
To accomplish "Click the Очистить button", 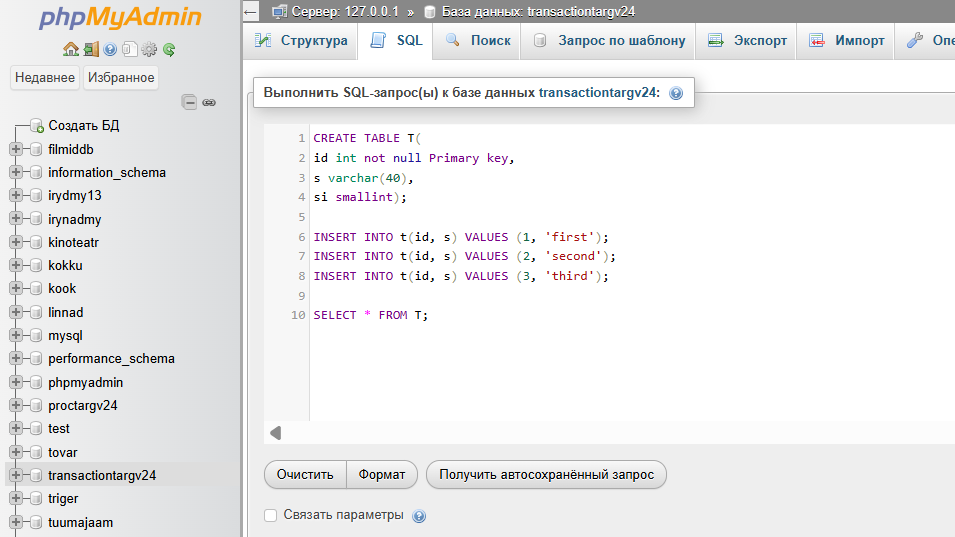I will pos(305,475).
